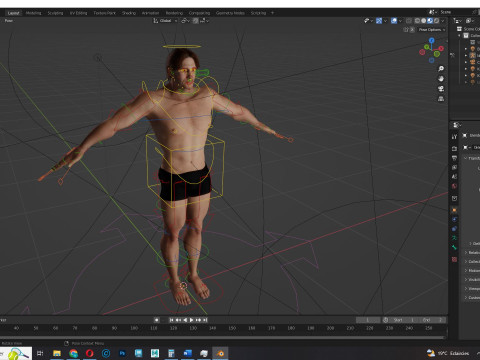Open the snapping options dropdown
This screenshot has width=480, height=360.
pos(204,21)
